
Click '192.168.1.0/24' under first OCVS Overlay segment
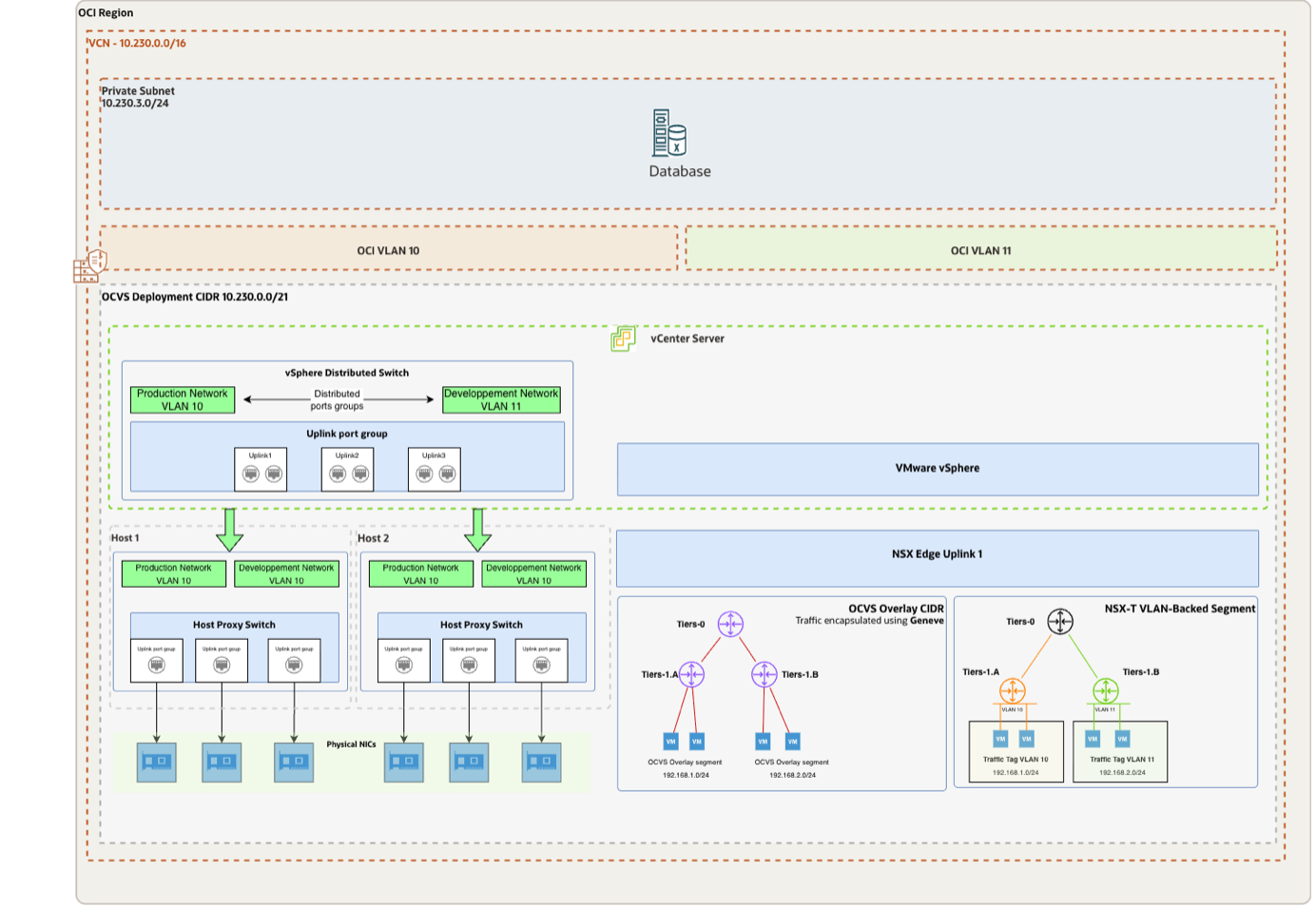click(x=686, y=775)
